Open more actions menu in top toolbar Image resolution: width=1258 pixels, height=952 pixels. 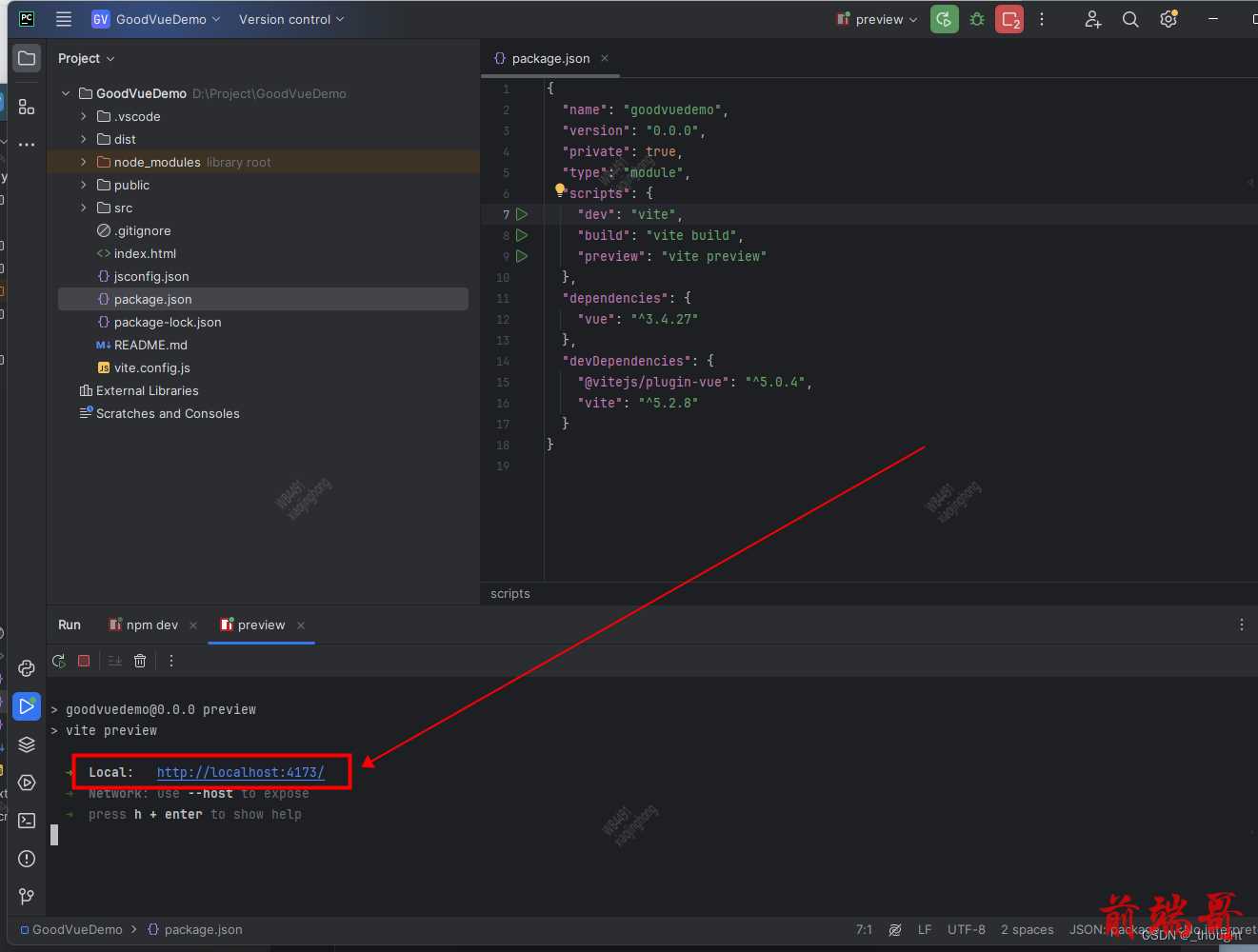(x=1042, y=19)
